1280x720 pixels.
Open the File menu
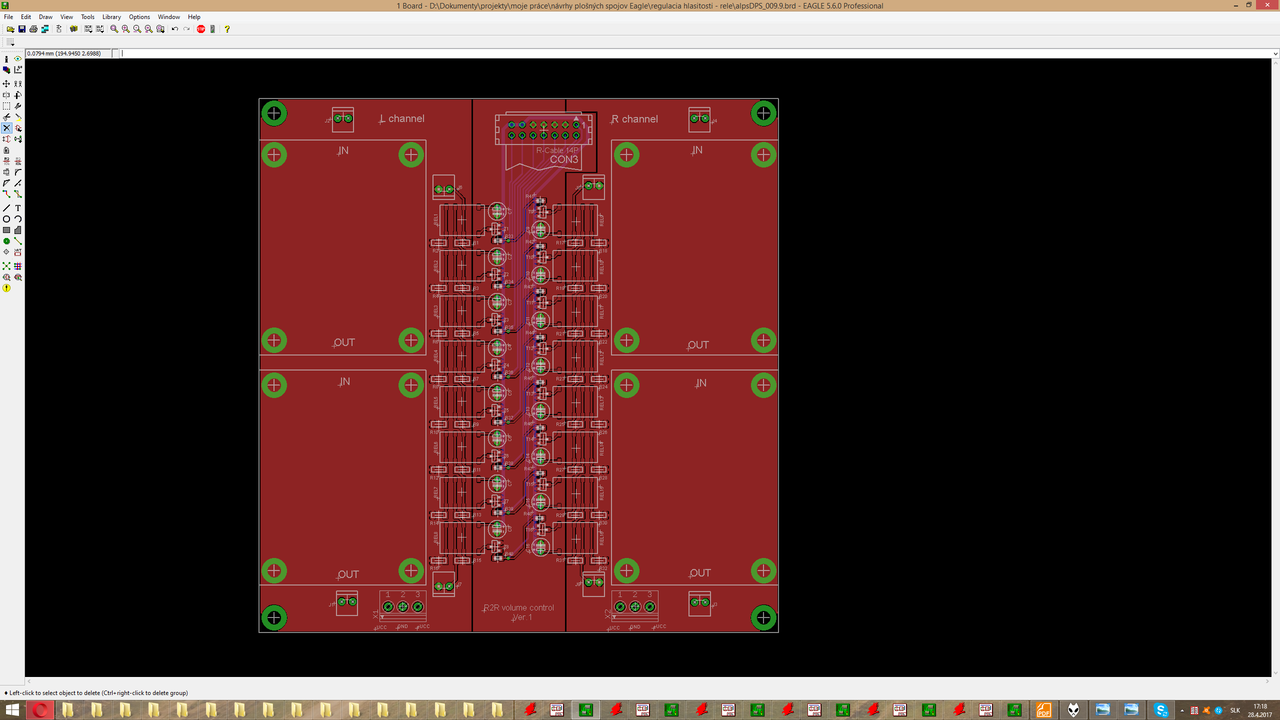(9, 17)
